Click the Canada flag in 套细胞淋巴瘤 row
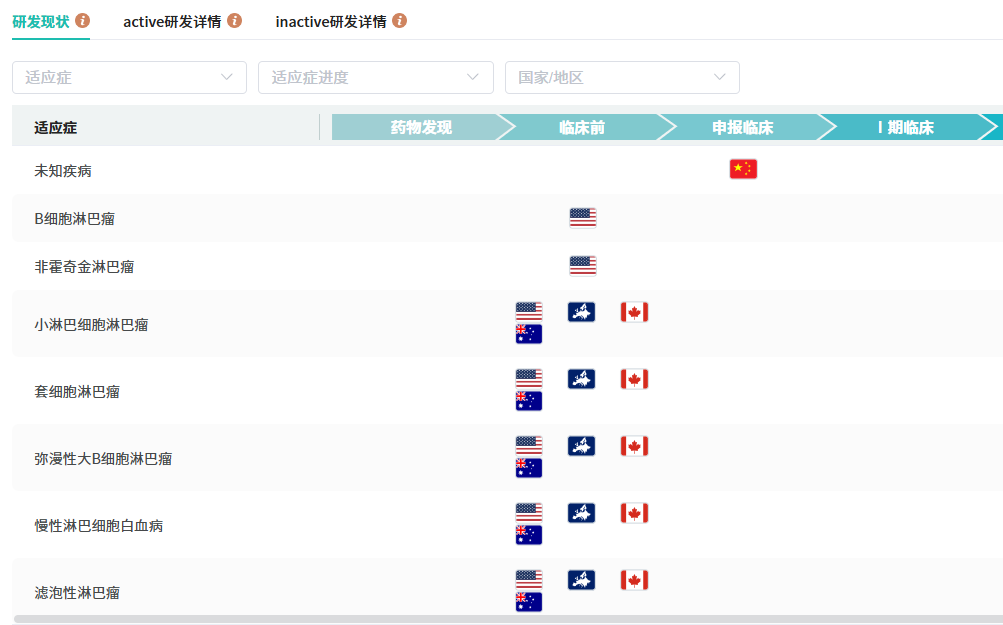Viewport: 1003px width, 625px height. [x=635, y=379]
